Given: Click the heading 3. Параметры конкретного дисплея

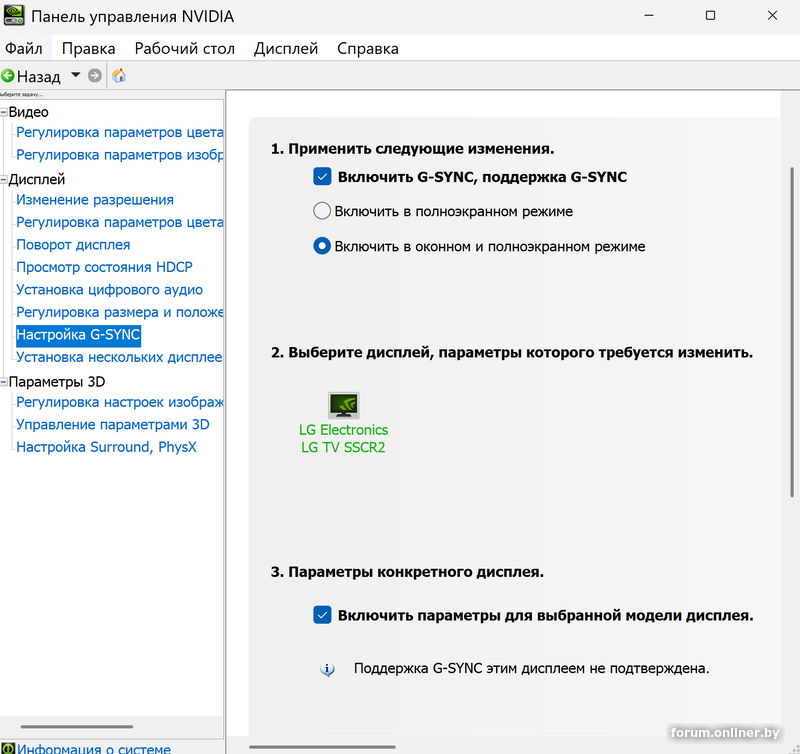Looking at the screenshot, I should point(407,572).
